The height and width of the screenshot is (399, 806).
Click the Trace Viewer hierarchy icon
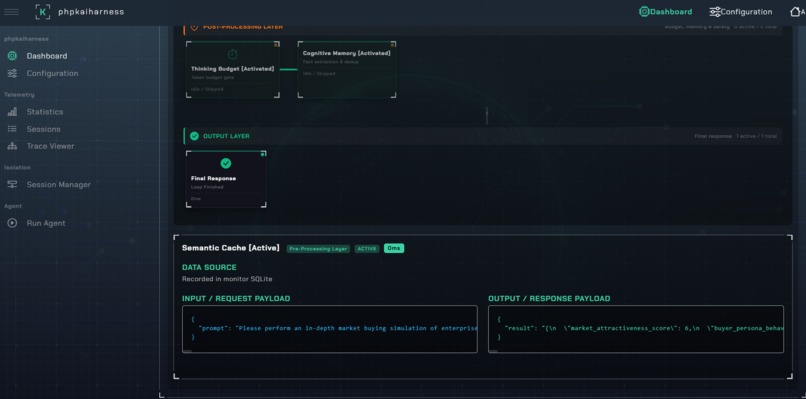12,146
